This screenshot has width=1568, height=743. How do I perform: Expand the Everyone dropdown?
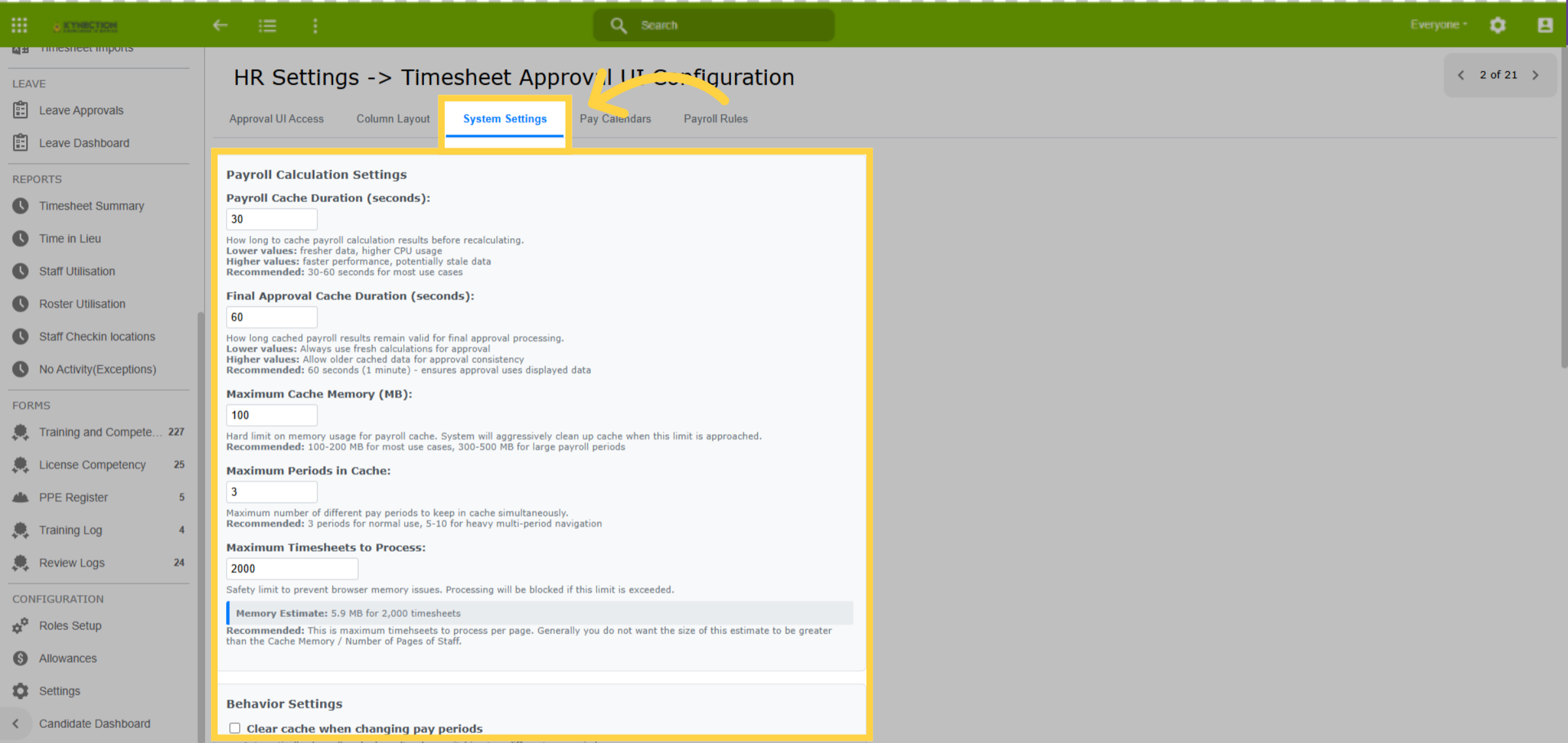1439,25
